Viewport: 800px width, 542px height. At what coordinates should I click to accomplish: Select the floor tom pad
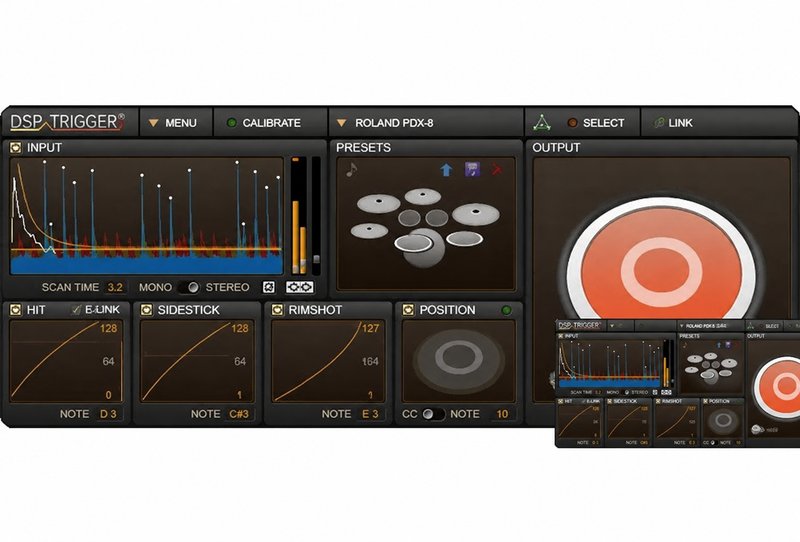click(x=464, y=238)
